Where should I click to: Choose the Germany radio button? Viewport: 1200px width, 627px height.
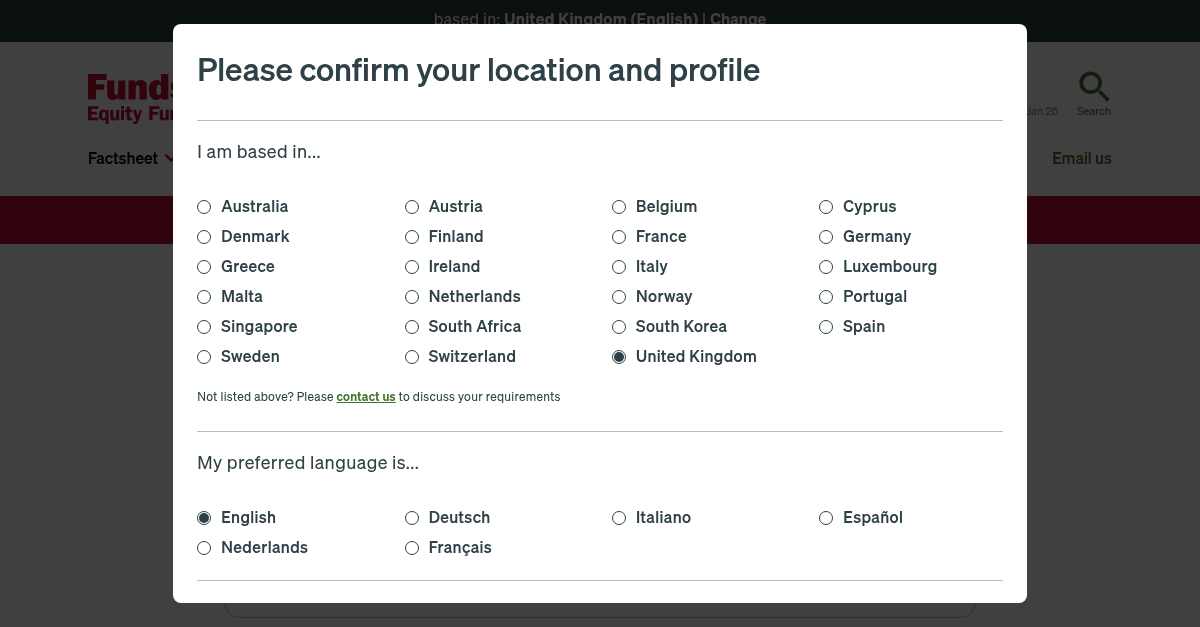pos(826,237)
